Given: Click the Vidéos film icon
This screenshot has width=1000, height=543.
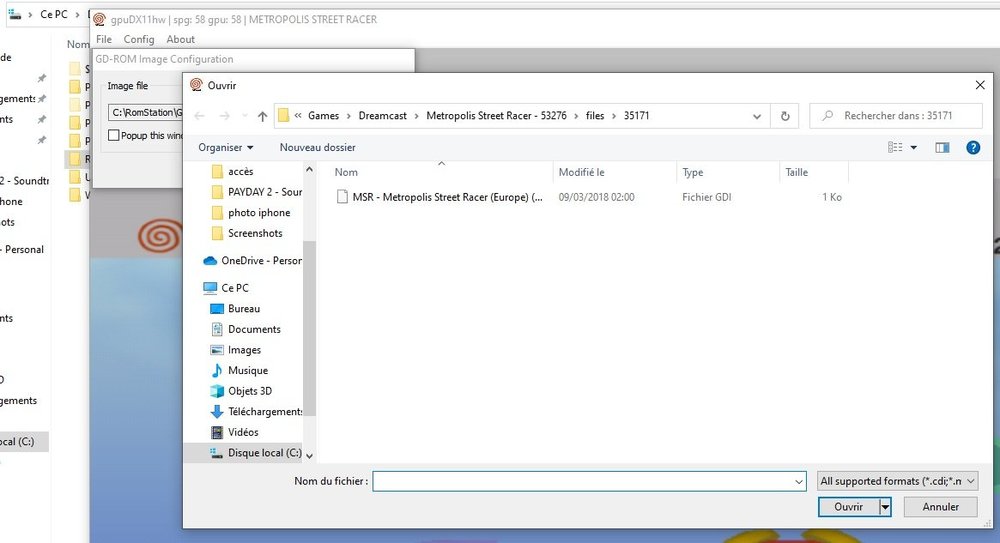Looking at the screenshot, I should point(217,432).
